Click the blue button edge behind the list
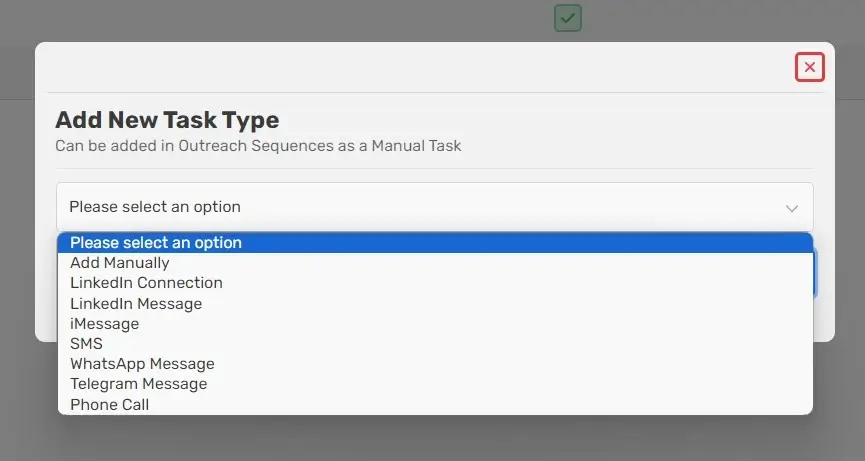Viewport: 865px width, 461px height. pos(815,273)
